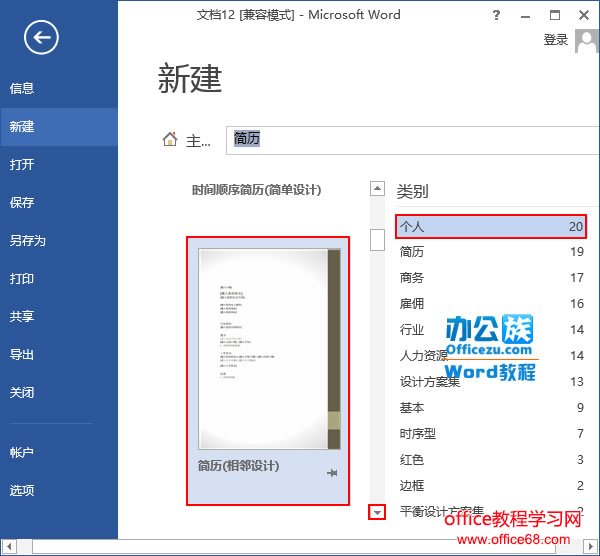Open 选项 settings
This screenshot has height=556, width=600.
coord(59,490)
